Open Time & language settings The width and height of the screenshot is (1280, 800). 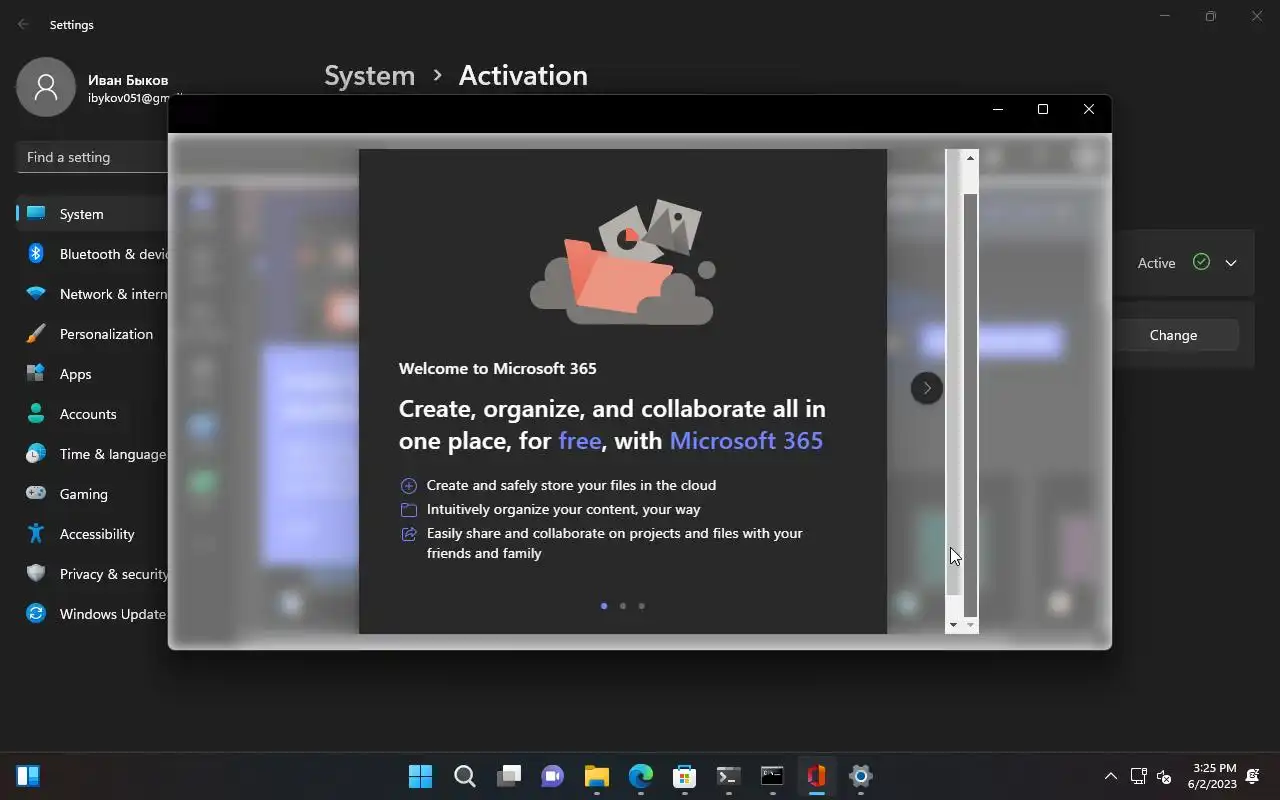tap(93, 454)
